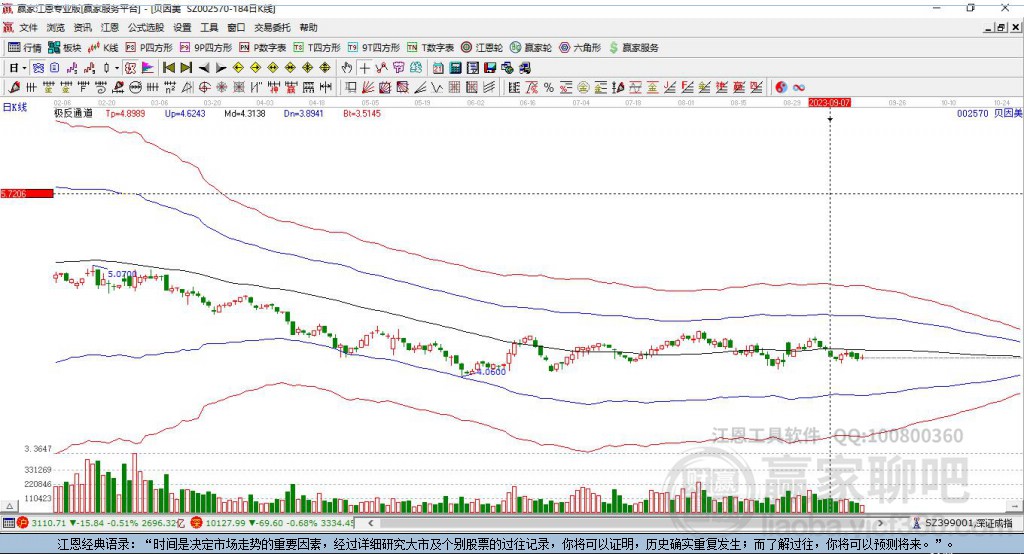Viewport: 1024px width, 554px height.
Task: Expand the 日 period dropdown arrow
Action: pyautogui.click(x=24, y=67)
